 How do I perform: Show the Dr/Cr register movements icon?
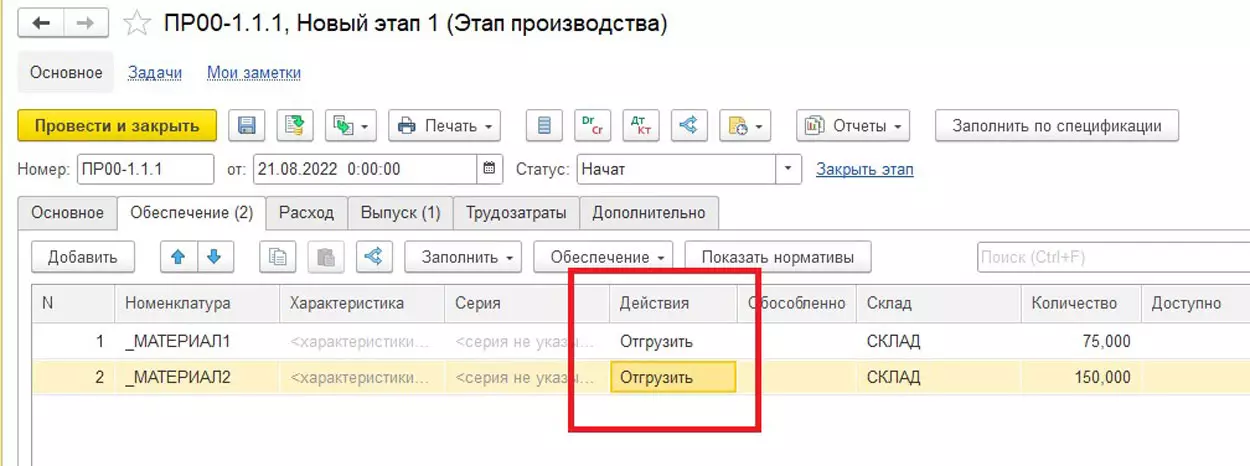pyautogui.click(x=592, y=126)
